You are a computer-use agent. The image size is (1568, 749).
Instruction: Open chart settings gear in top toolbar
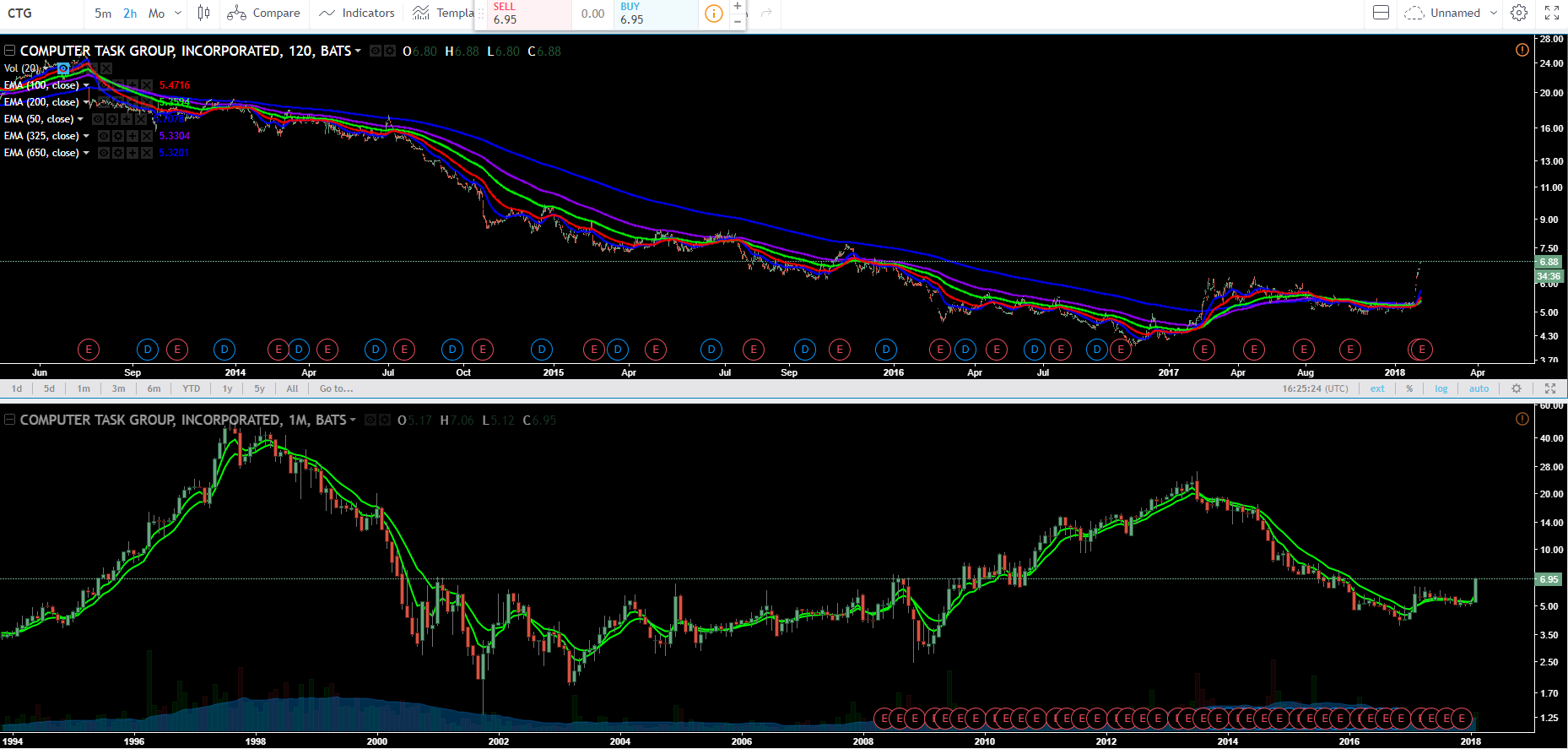1519,13
